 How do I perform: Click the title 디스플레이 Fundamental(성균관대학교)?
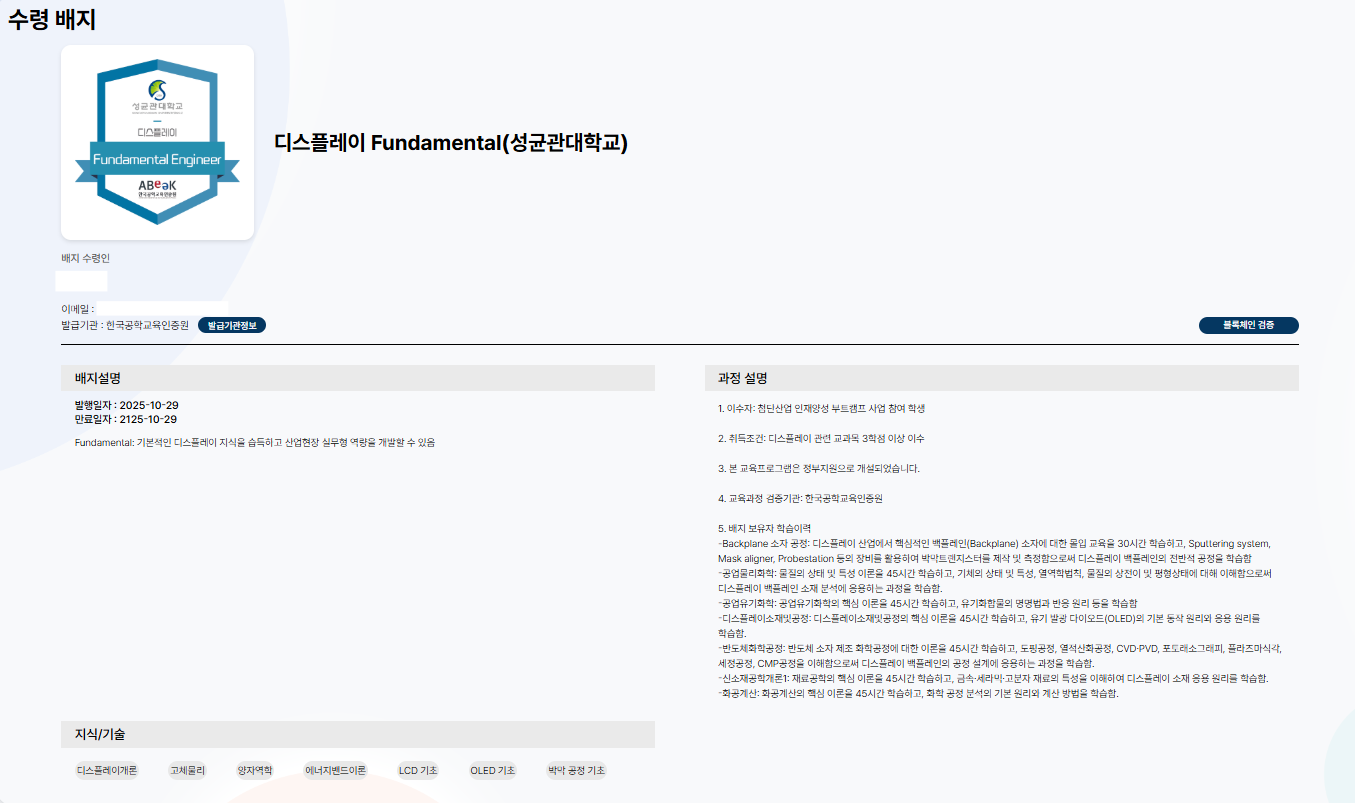(x=451, y=143)
